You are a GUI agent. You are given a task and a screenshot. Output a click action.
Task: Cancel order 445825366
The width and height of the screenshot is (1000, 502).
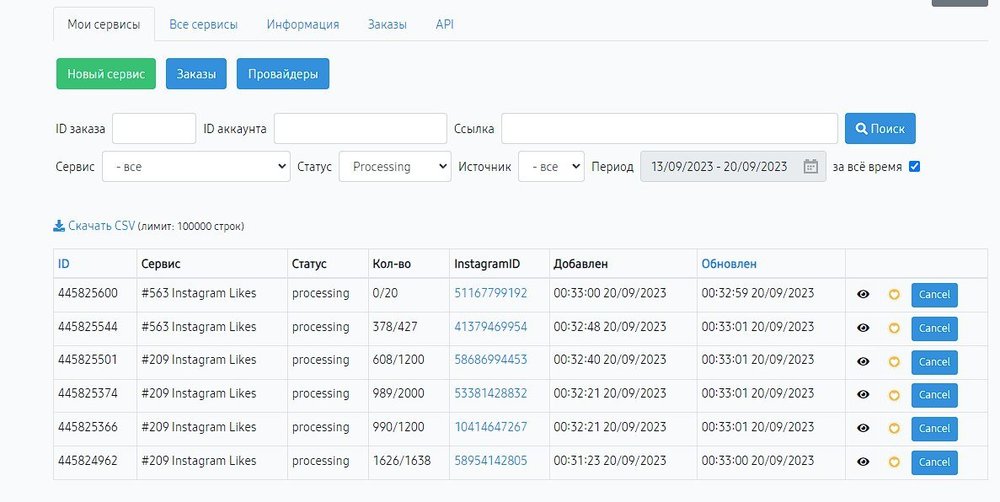tap(934, 429)
